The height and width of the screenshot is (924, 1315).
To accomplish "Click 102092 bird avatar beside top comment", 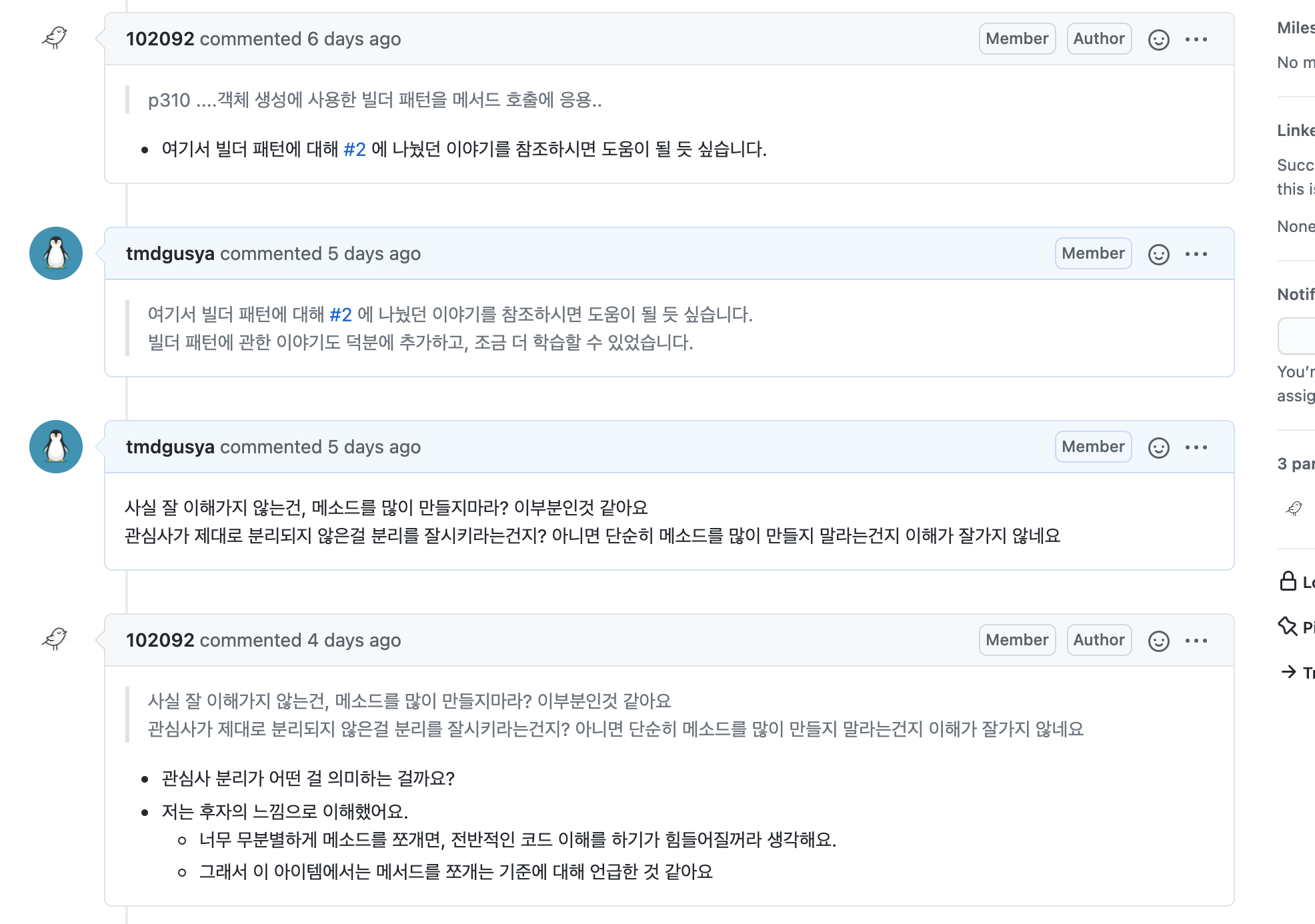I will (55, 37).
